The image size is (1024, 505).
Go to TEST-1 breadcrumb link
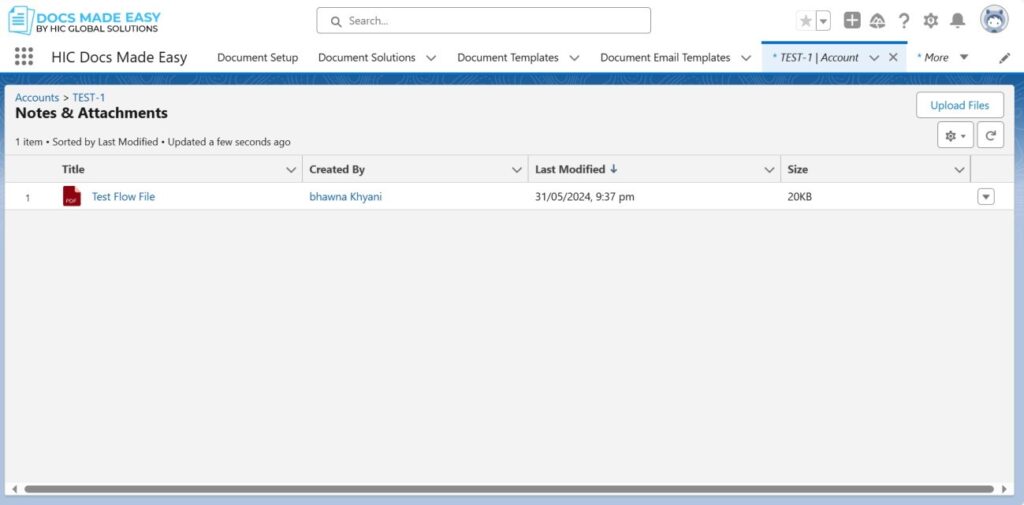(x=89, y=97)
